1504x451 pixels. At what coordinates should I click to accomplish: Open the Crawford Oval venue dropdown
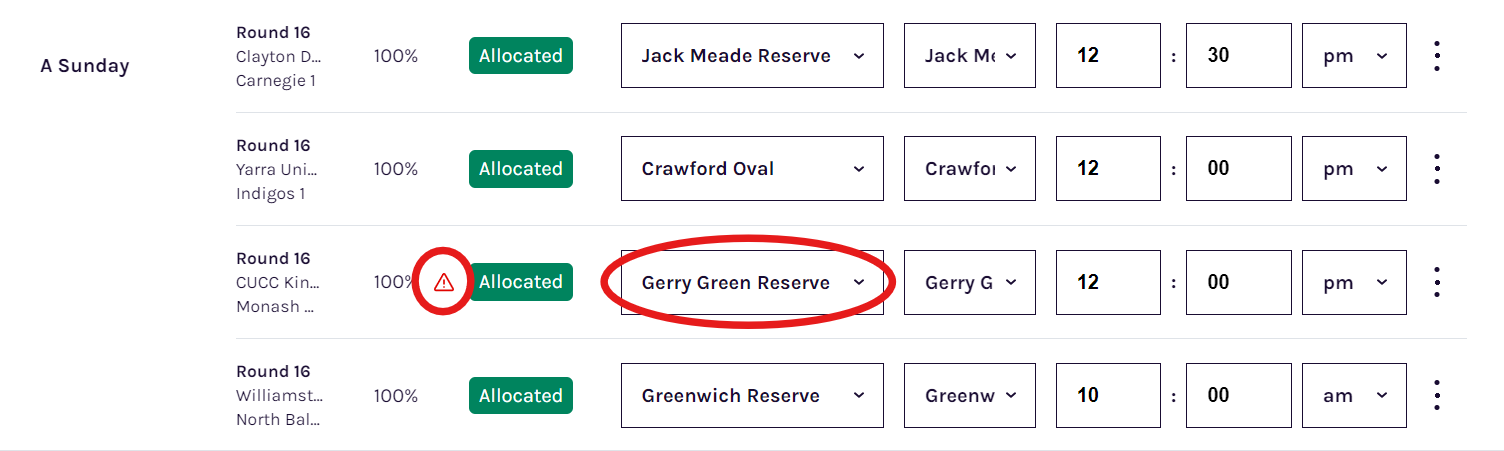click(x=752, y=169)
